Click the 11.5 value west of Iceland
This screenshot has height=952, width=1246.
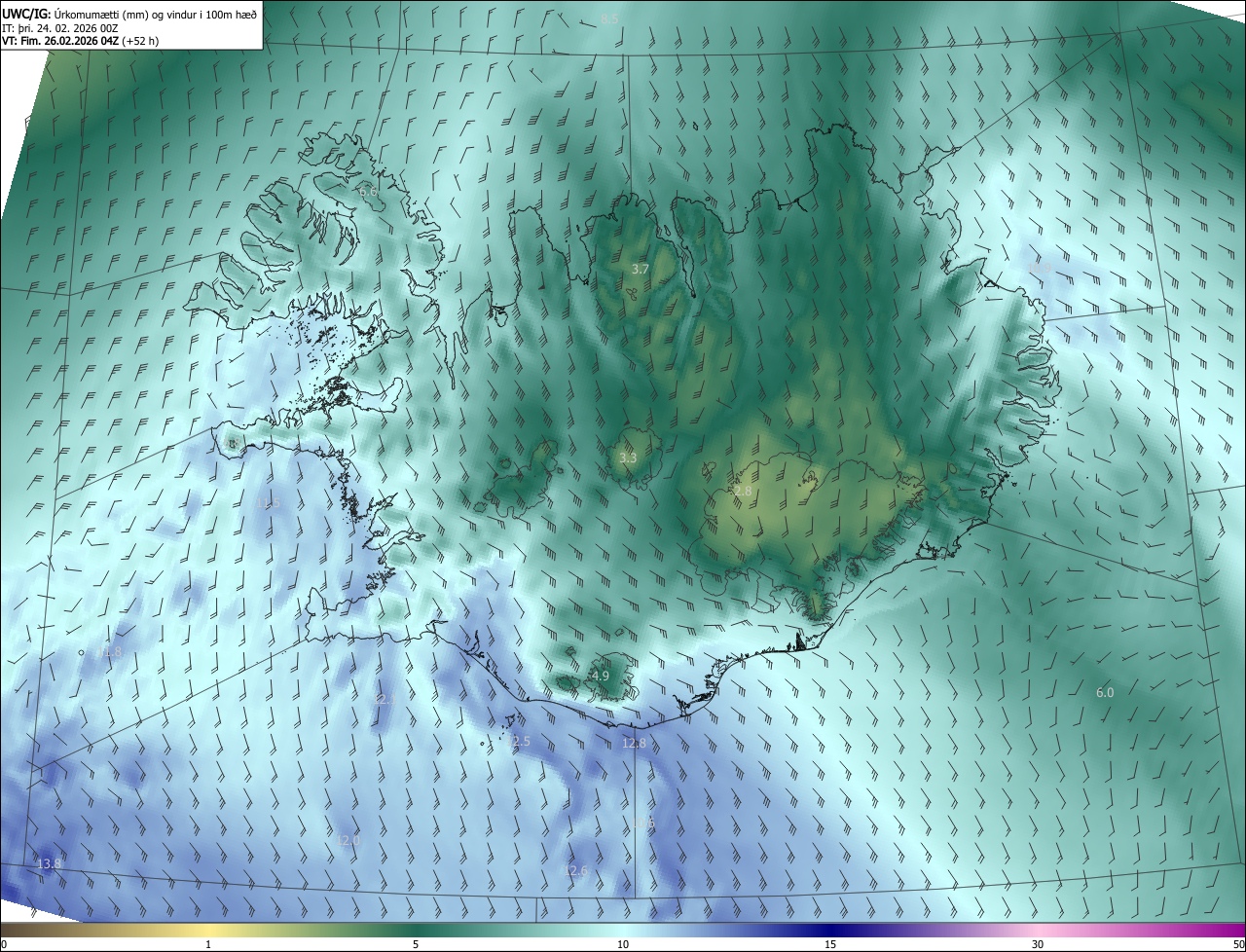[269, 502]
